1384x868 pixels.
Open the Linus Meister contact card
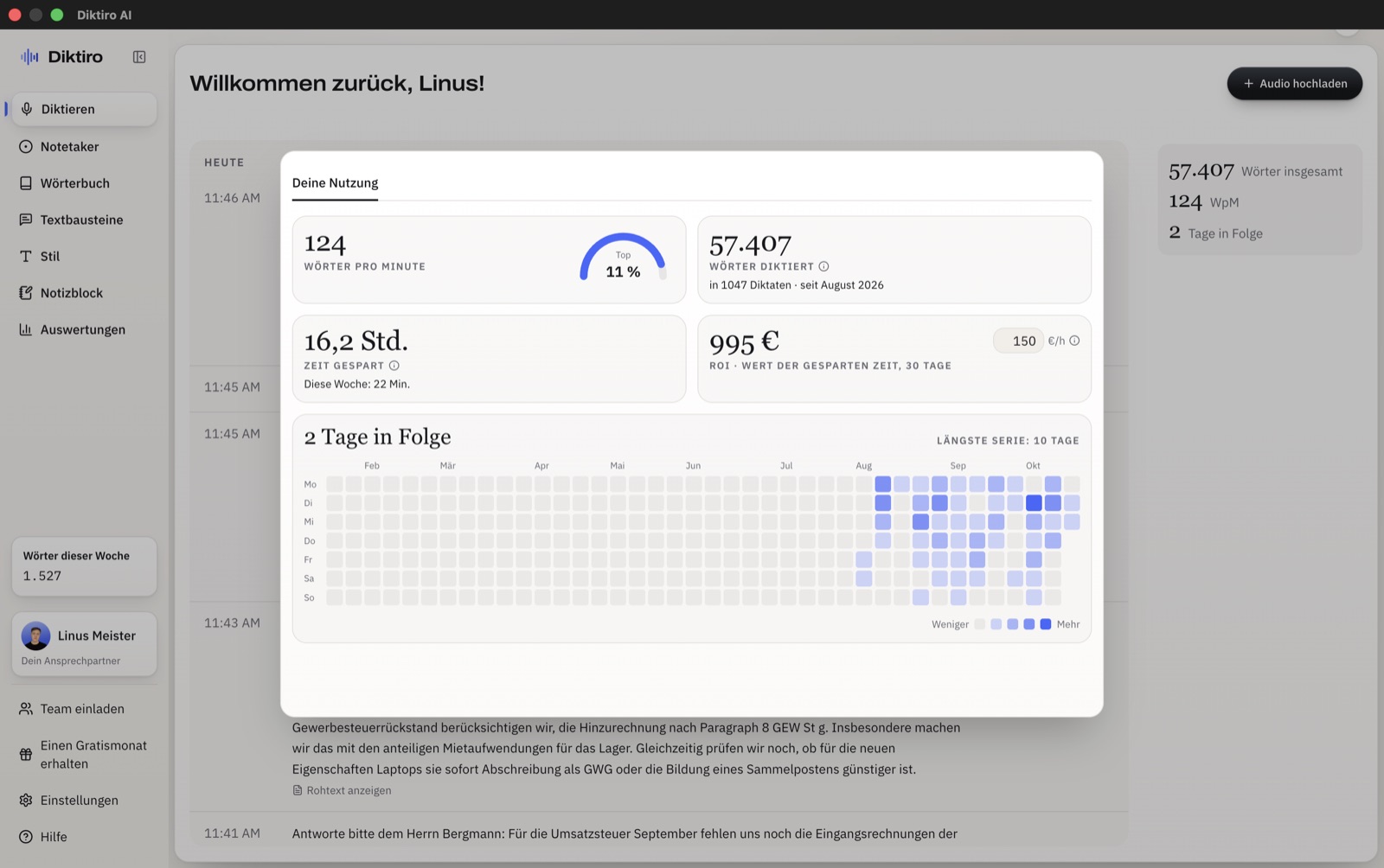[x=84, y=644]
